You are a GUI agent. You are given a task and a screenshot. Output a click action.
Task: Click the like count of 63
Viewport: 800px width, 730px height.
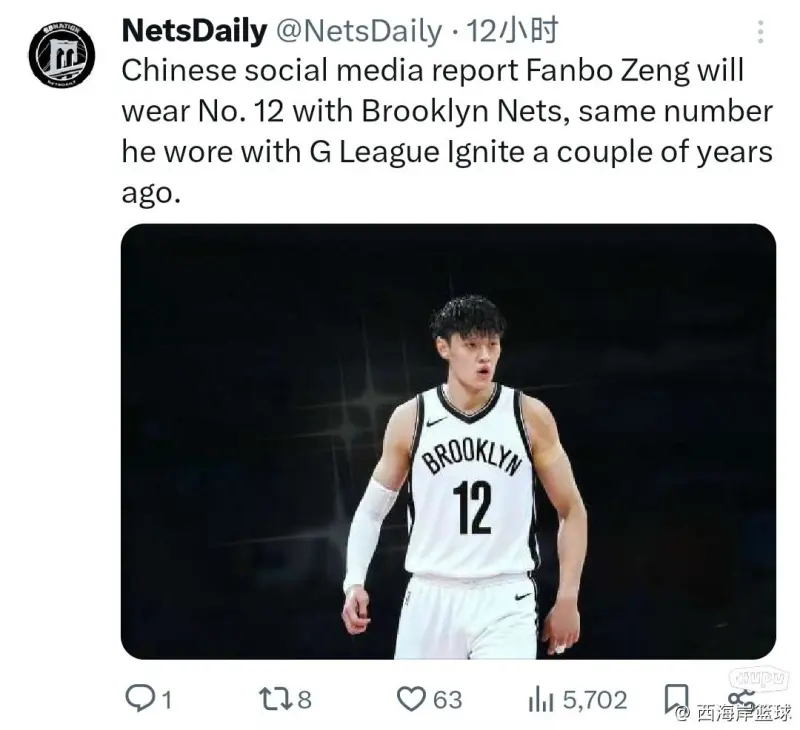pos(447,699)
